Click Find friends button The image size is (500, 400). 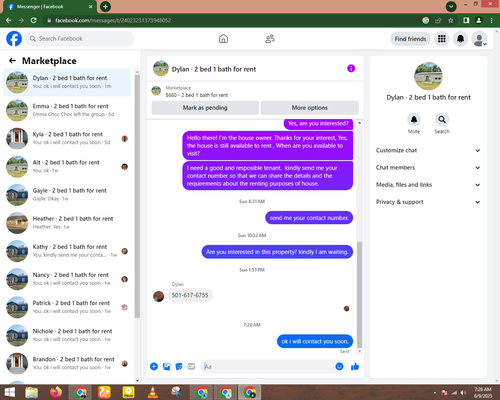click(410, 39)
